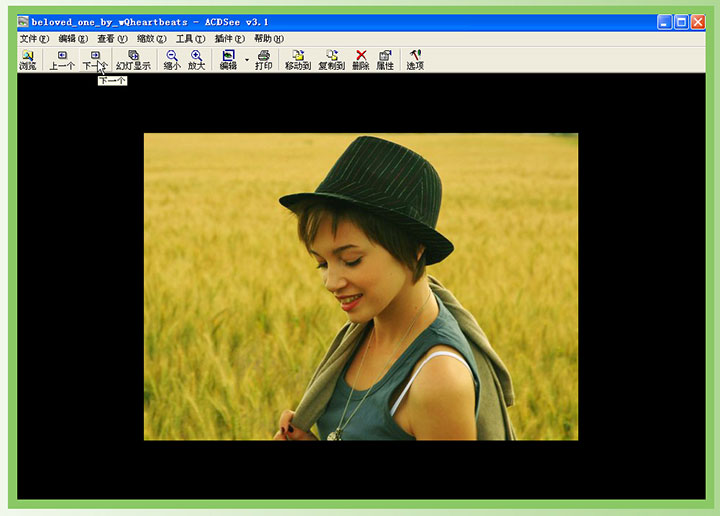Click the Copy To (复制到) icon

[x=331, y=60]
